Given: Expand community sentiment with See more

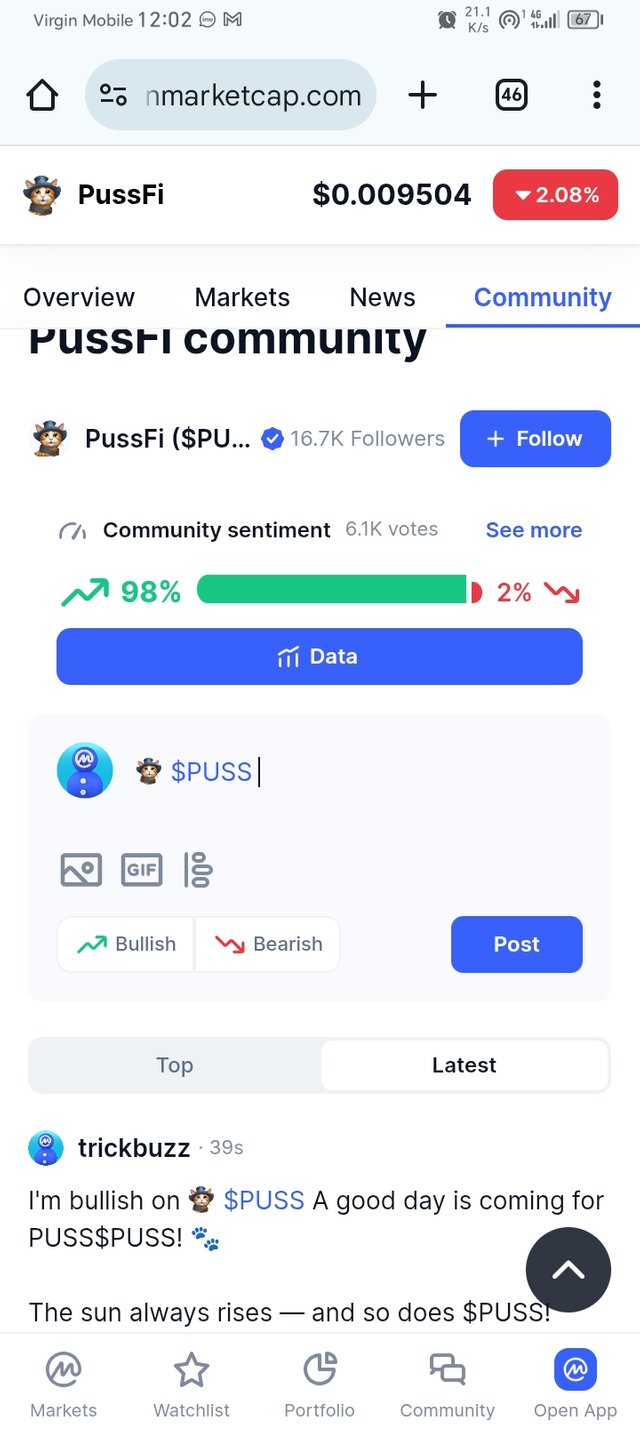Looking at the screenshot, I should click(x=533, y=530).
